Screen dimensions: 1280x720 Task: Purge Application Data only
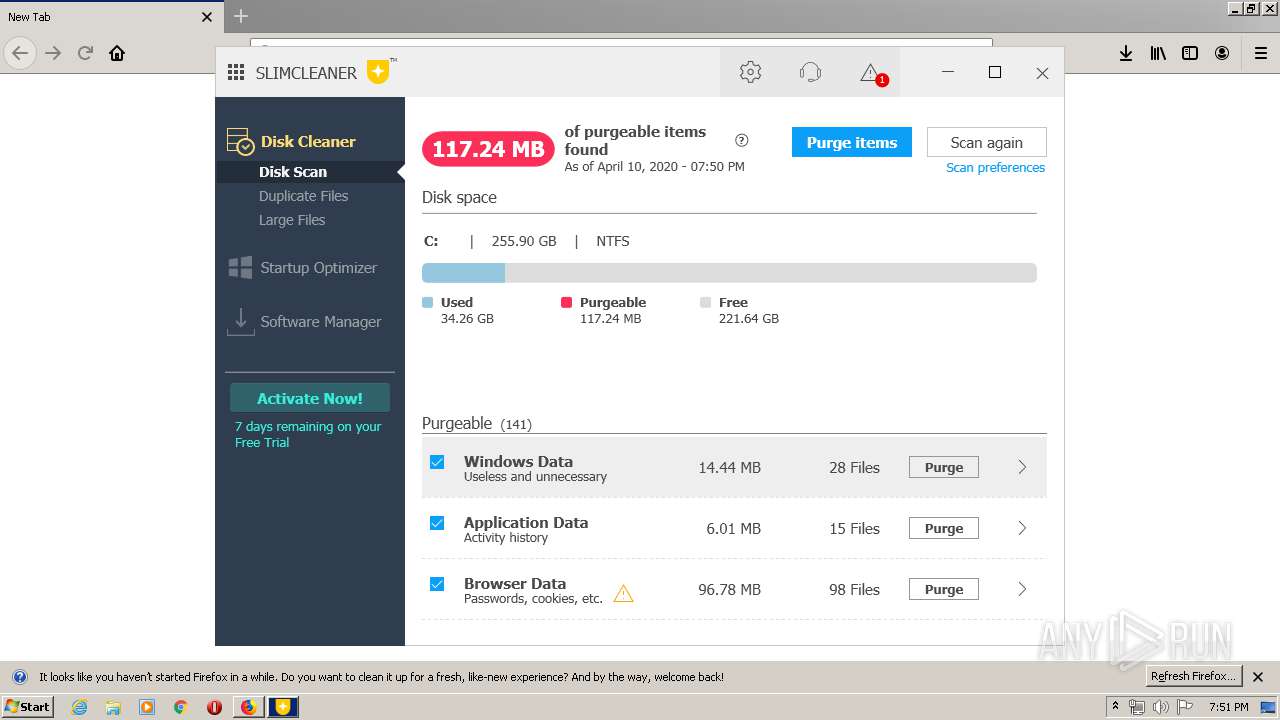[944, 528]
